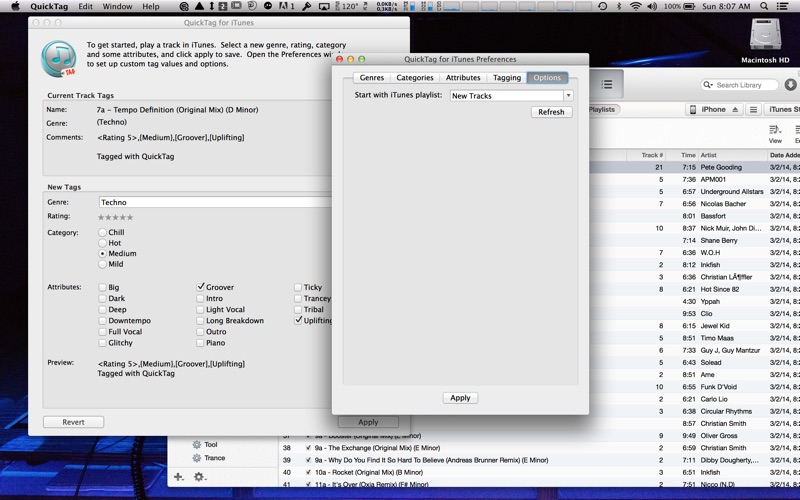Select the Hot category radio button

tap(103, 243)
